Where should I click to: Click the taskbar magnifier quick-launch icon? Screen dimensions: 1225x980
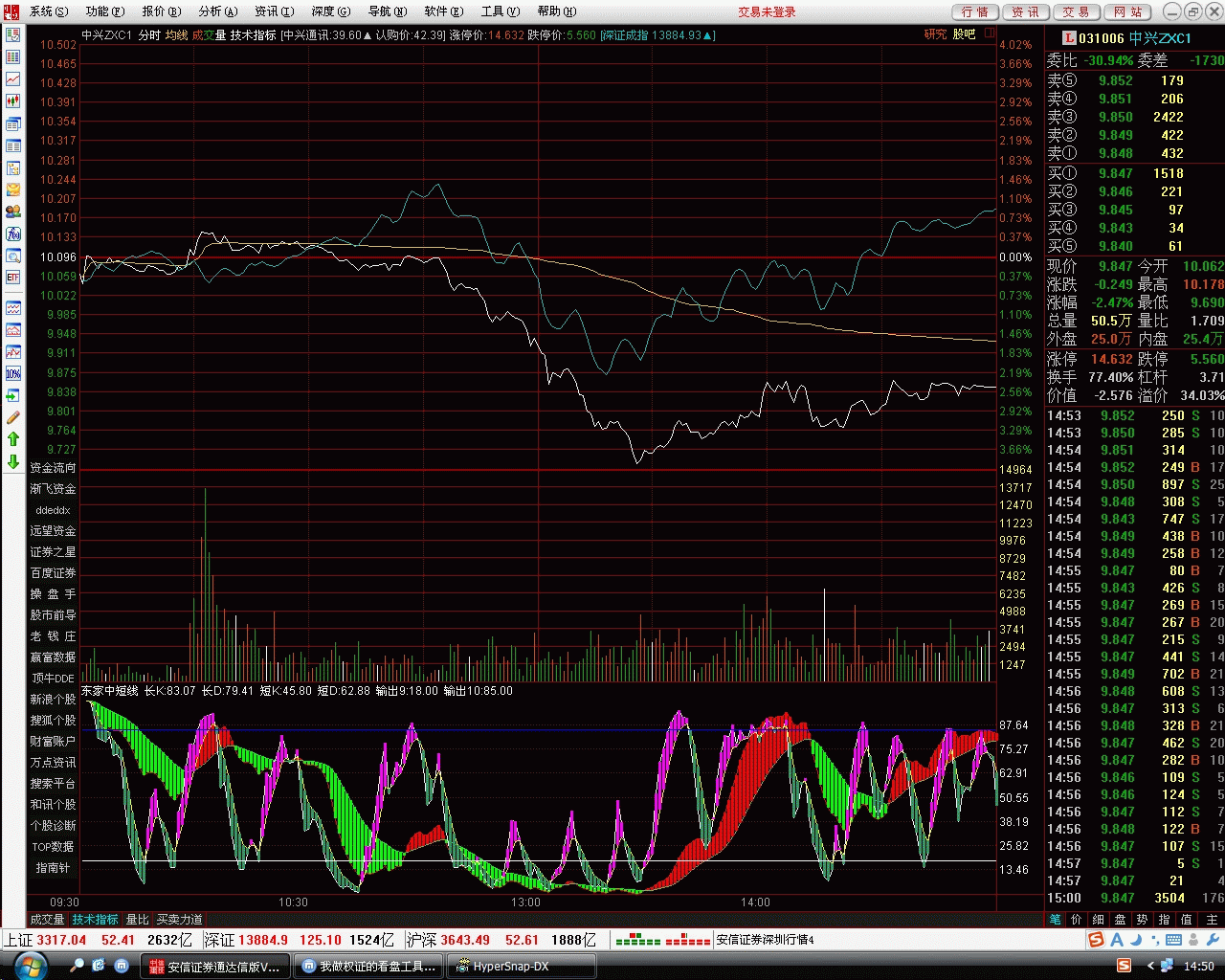78,966
